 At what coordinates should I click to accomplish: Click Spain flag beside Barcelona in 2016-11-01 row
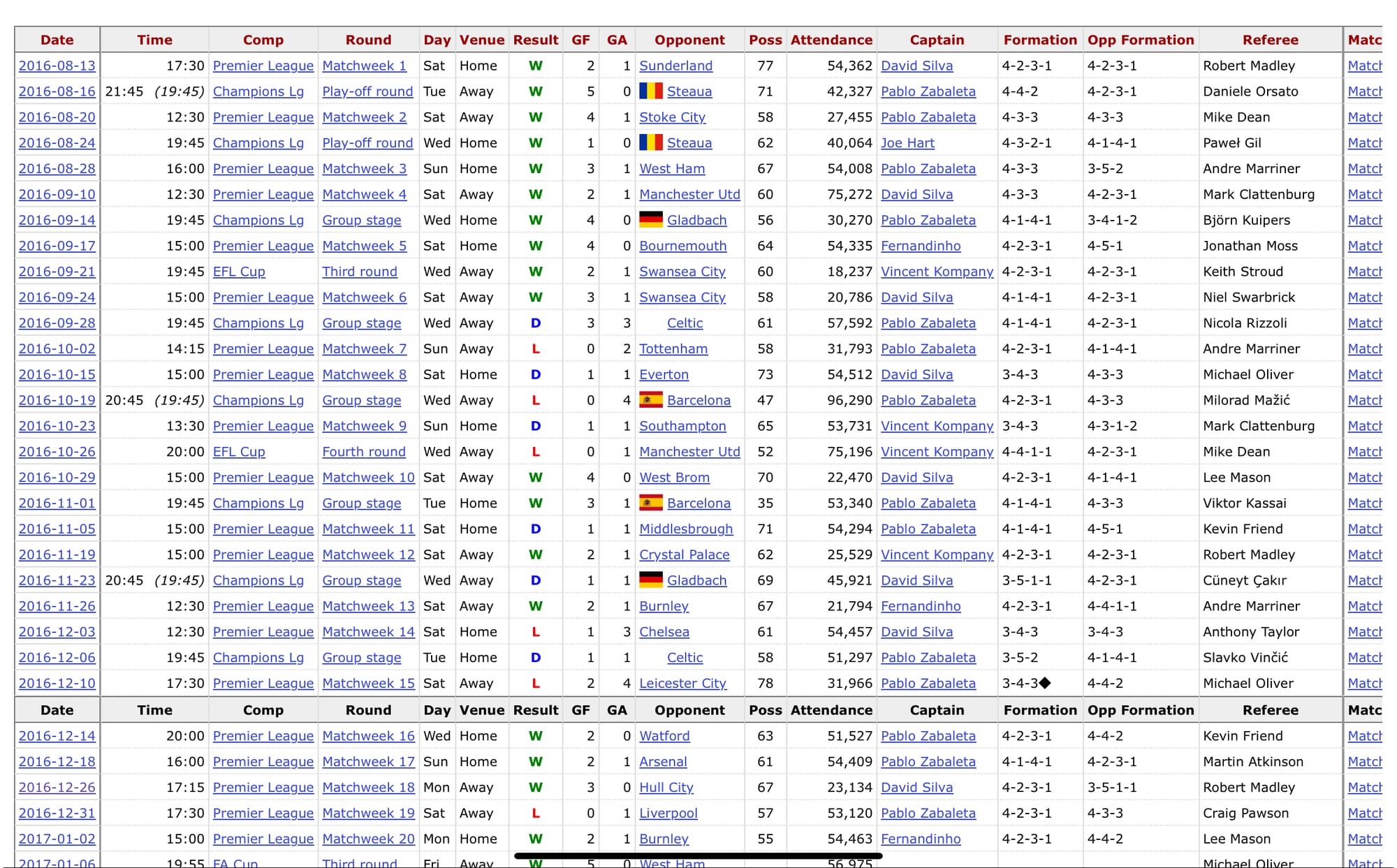651,503
